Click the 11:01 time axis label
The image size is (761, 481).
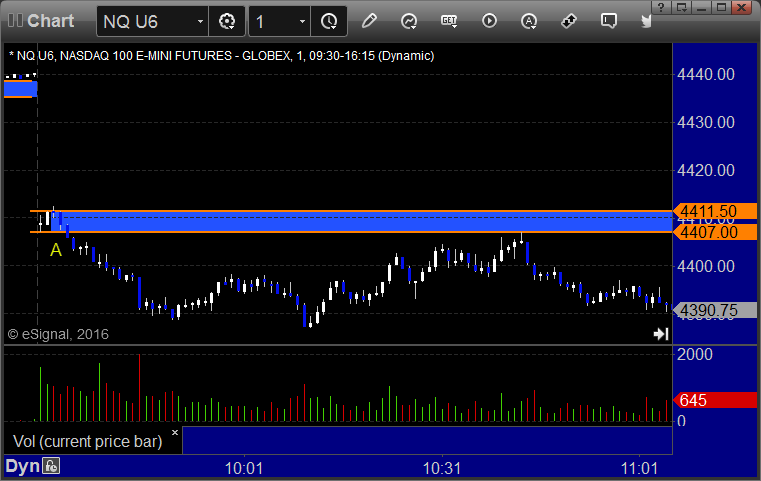pos(640,468)
